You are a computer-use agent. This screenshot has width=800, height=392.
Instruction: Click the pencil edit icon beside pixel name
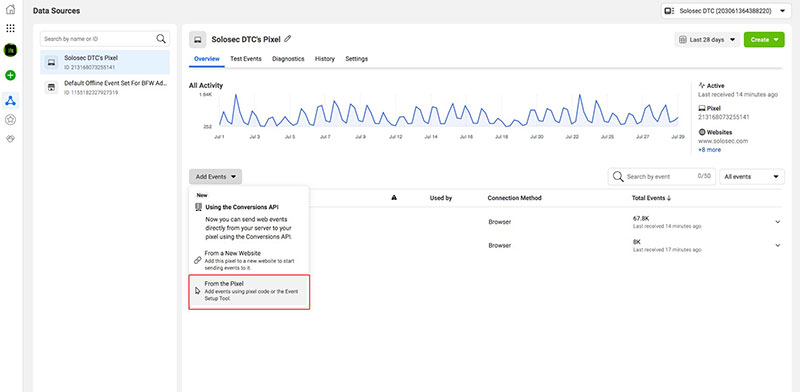click(x=288, y=39)
